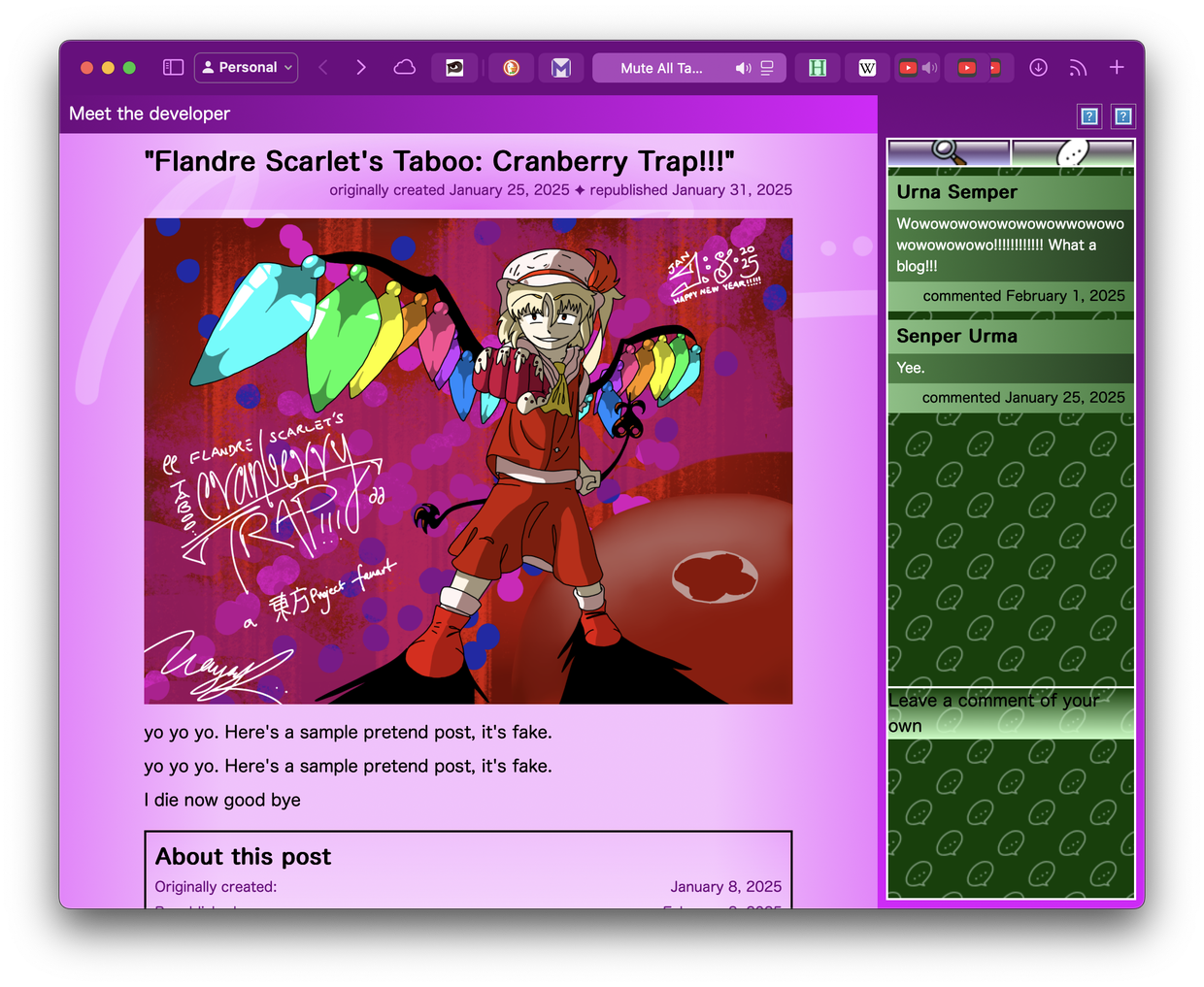Click the "About this post" heading
The image size is (1204, 987).
pos(243,857)
